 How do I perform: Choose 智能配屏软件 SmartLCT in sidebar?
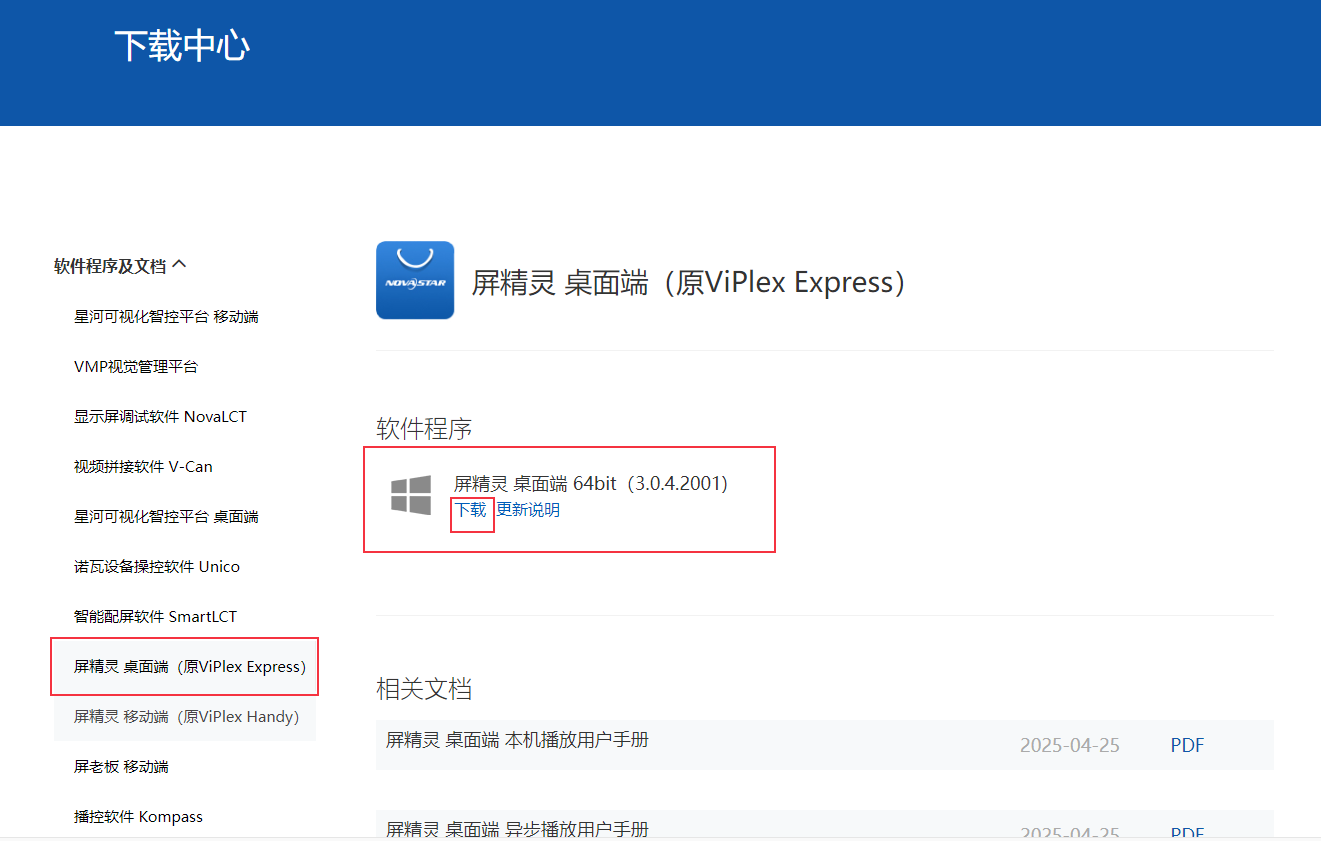[x=155, y=617]
